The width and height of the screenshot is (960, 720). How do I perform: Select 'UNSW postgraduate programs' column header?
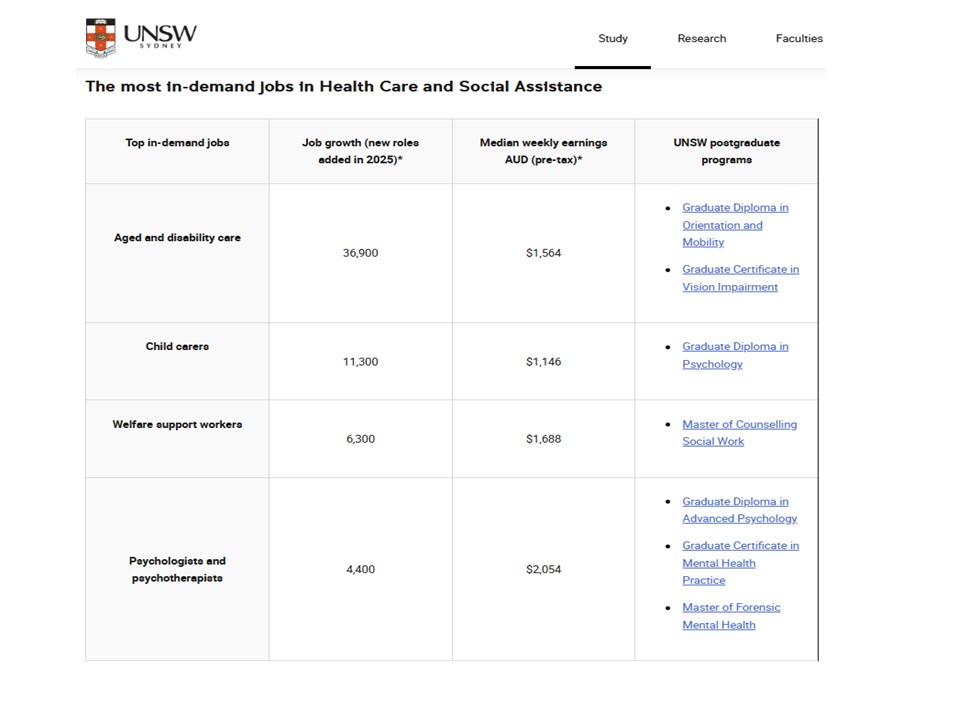pyautogui.click(x=726, y=151)
